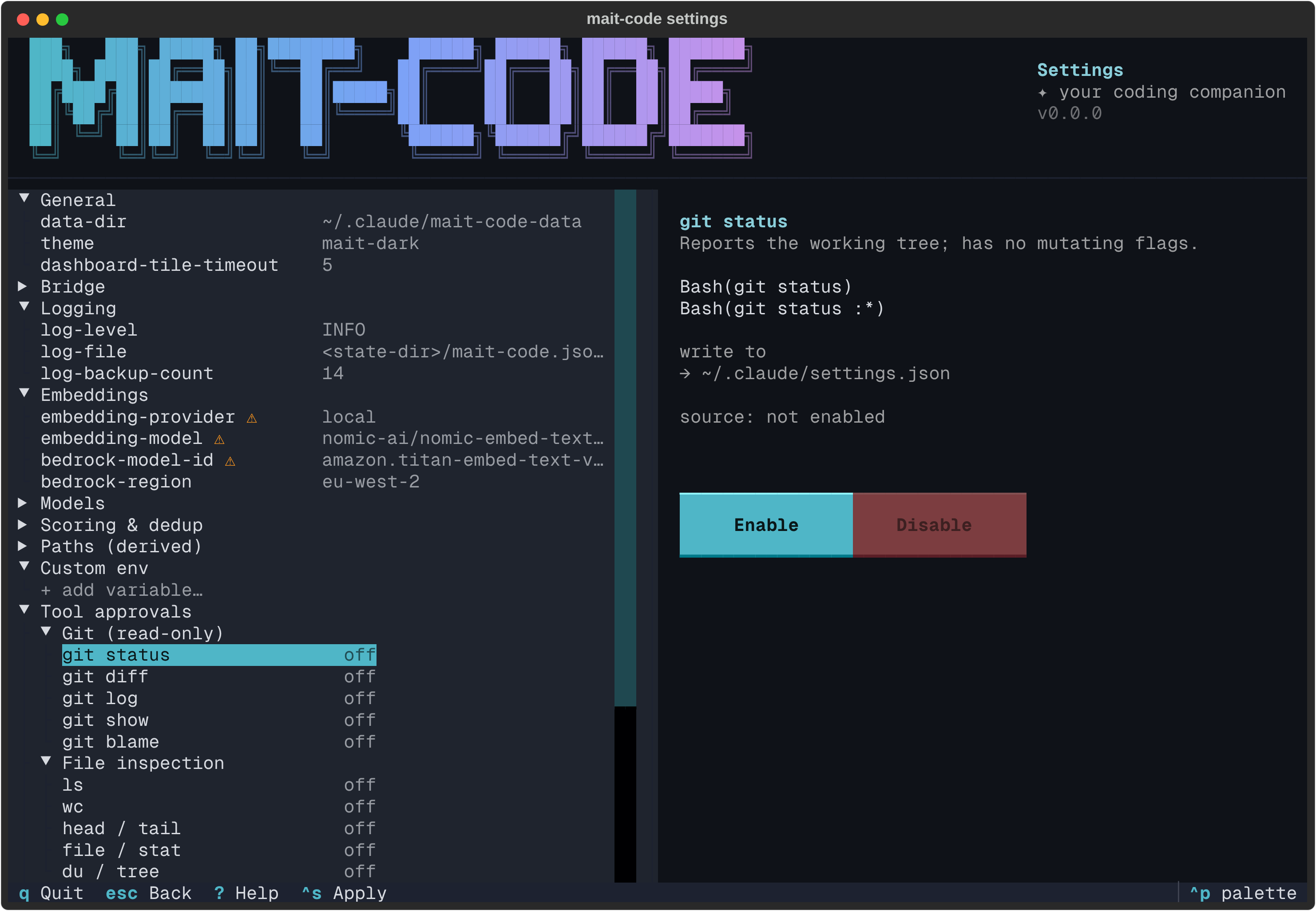
Task: Click esc Back in the footer
Action: [148, 894]
